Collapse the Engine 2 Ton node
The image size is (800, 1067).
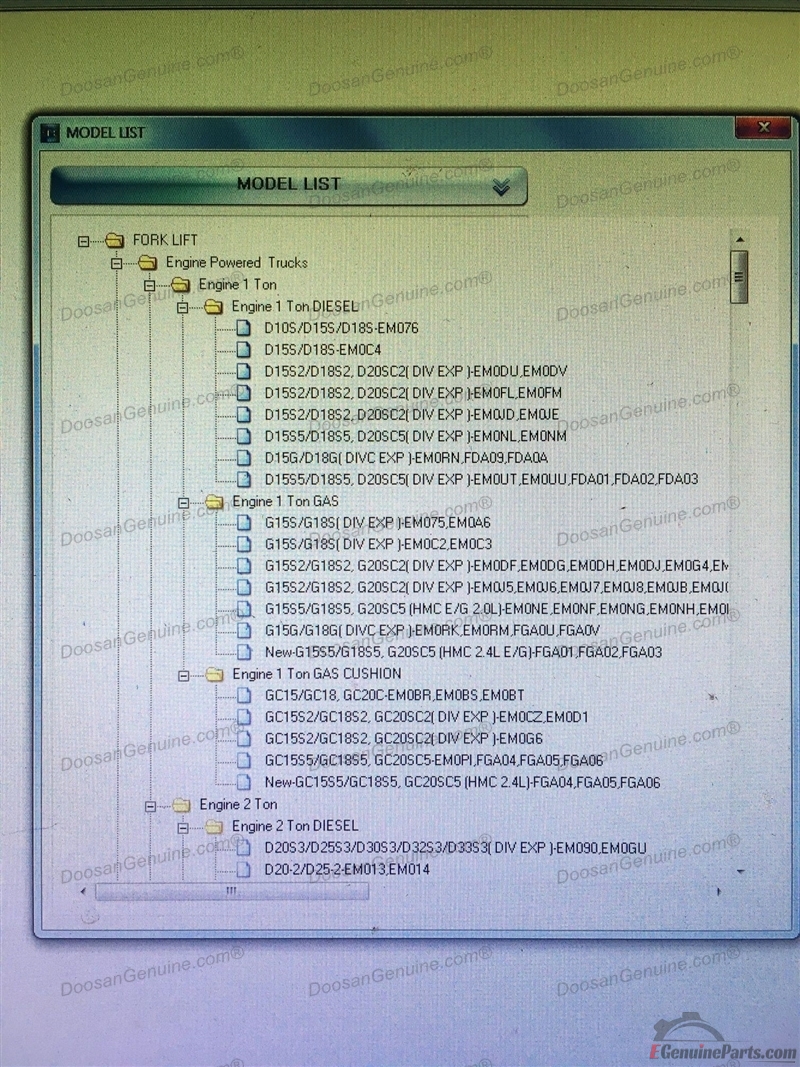[x=150, y=805]
